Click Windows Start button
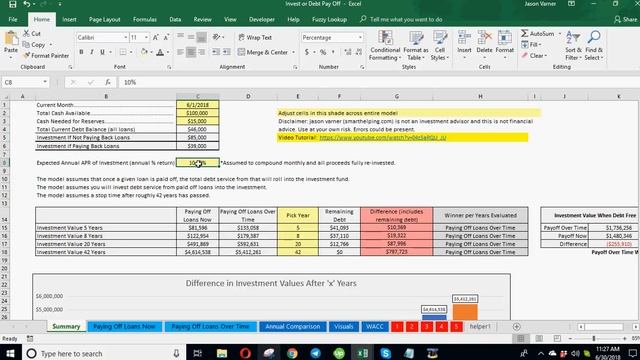Image resolution: width=640 pixels, height=360 pixels. click(x=10, y=353)
